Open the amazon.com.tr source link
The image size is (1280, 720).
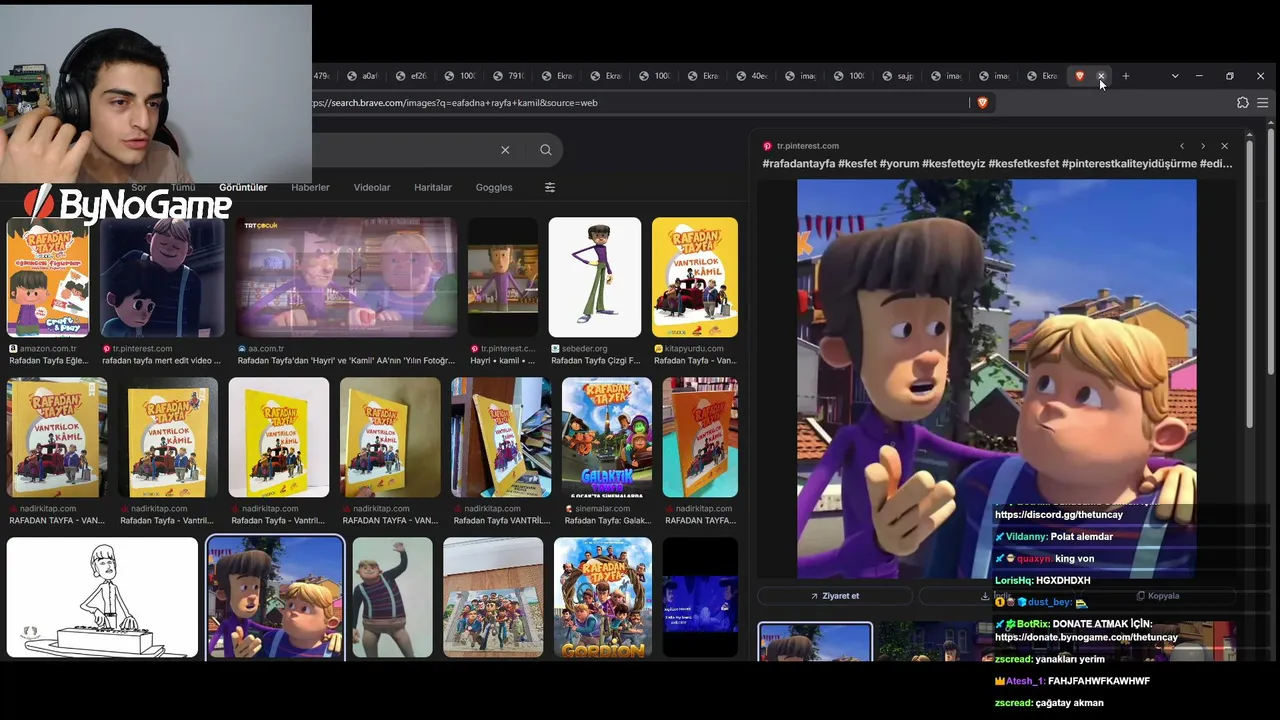click(x=48, y=349)
